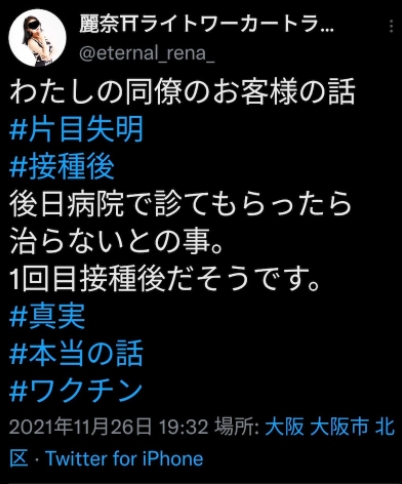Open the three-dot more options menu
This screenshot has height=484, width=402.
coord(391,26)
